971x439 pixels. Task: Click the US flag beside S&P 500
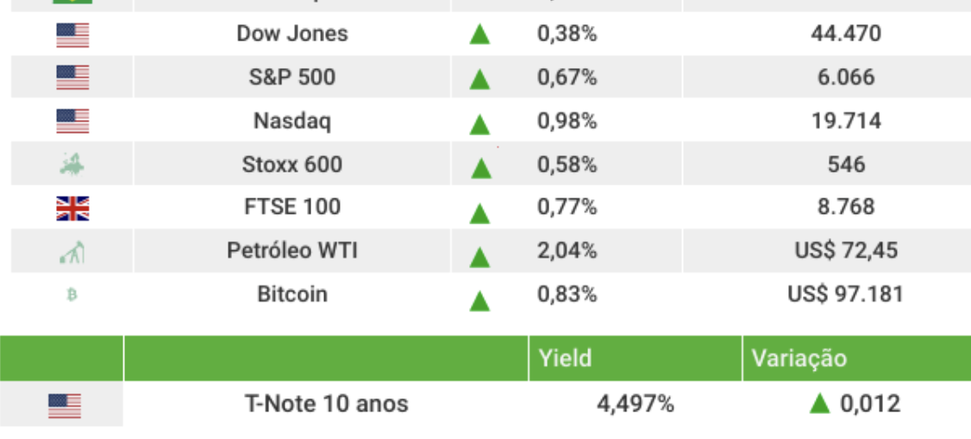coord(72,78)
